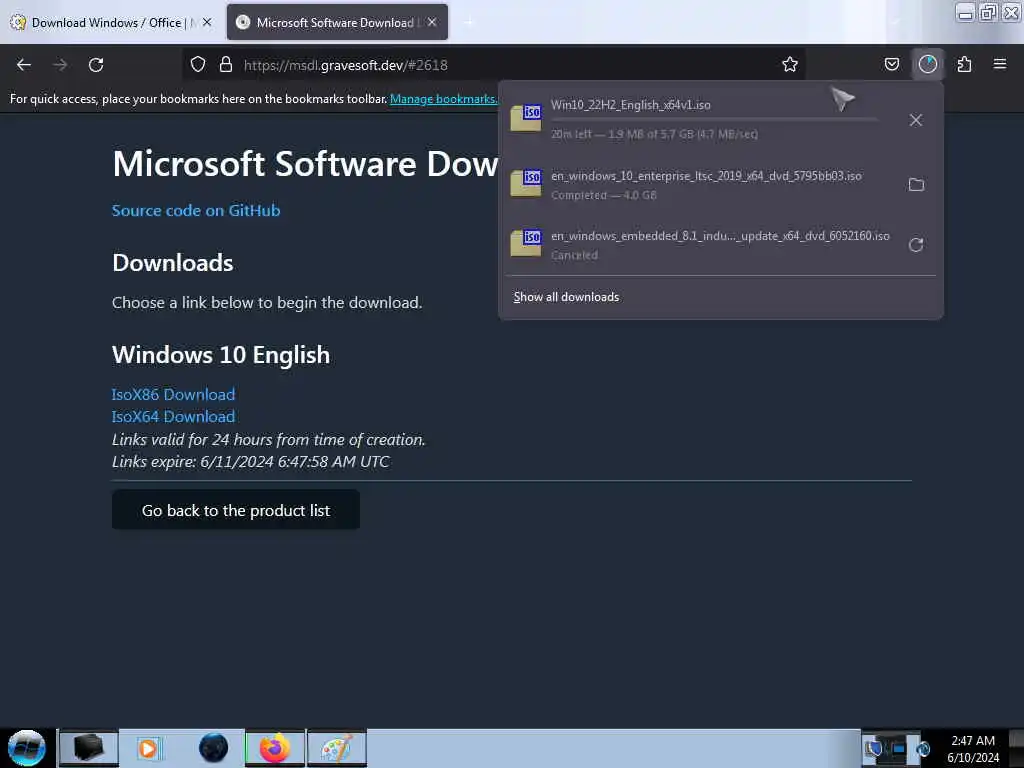Click the Win10_22H2 download progress bar
This screenshot has width=1024, height=768.
point(714,120)
